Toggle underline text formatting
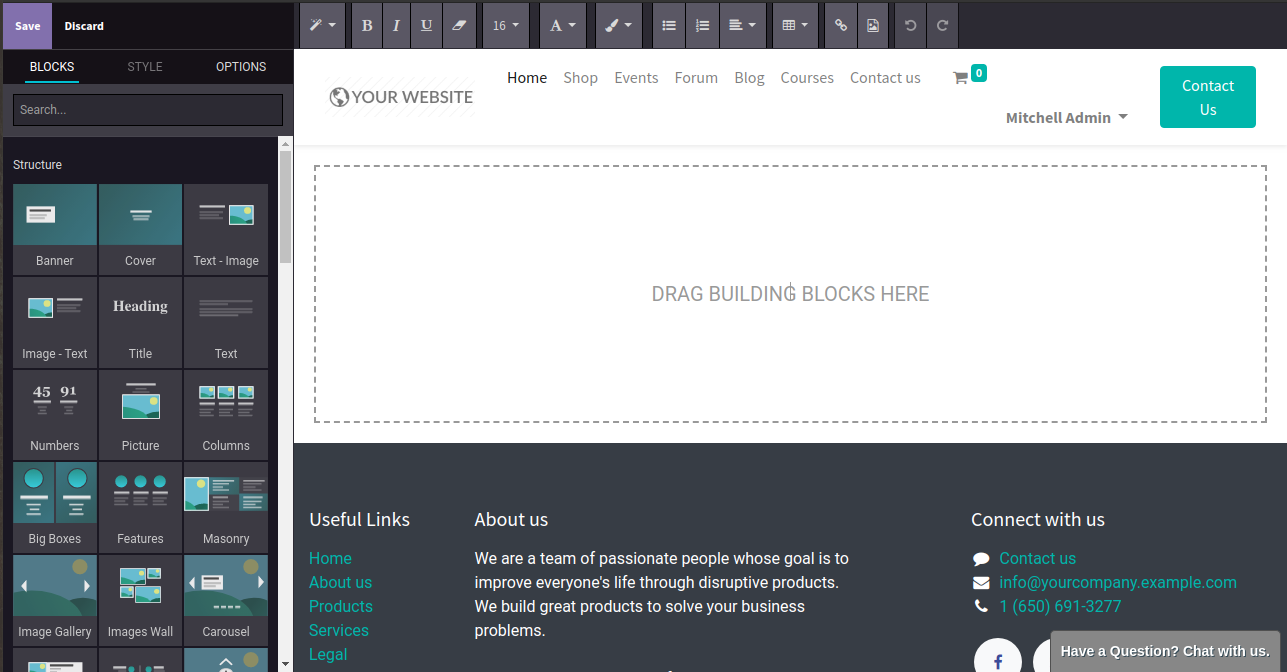This screenshot has height=672, width=1287. tap(426, 25)
